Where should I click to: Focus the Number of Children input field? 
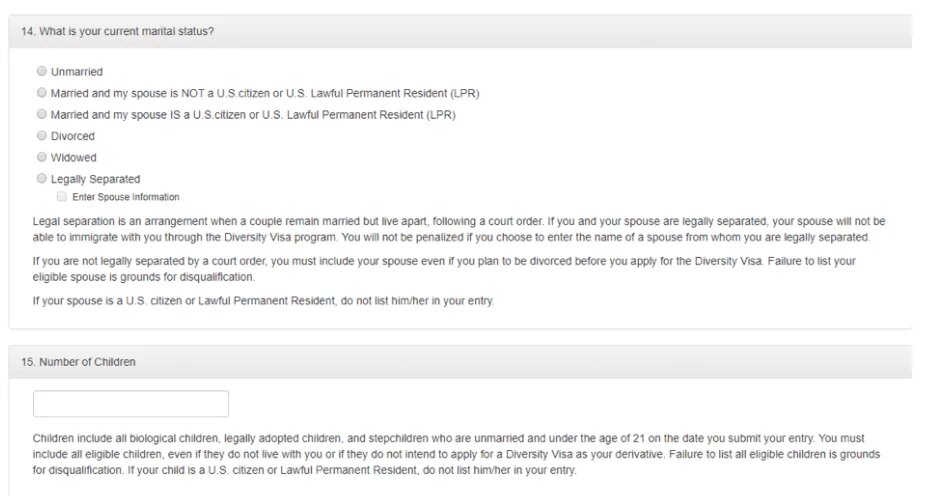pyautogui.click(x=131, y=404)
